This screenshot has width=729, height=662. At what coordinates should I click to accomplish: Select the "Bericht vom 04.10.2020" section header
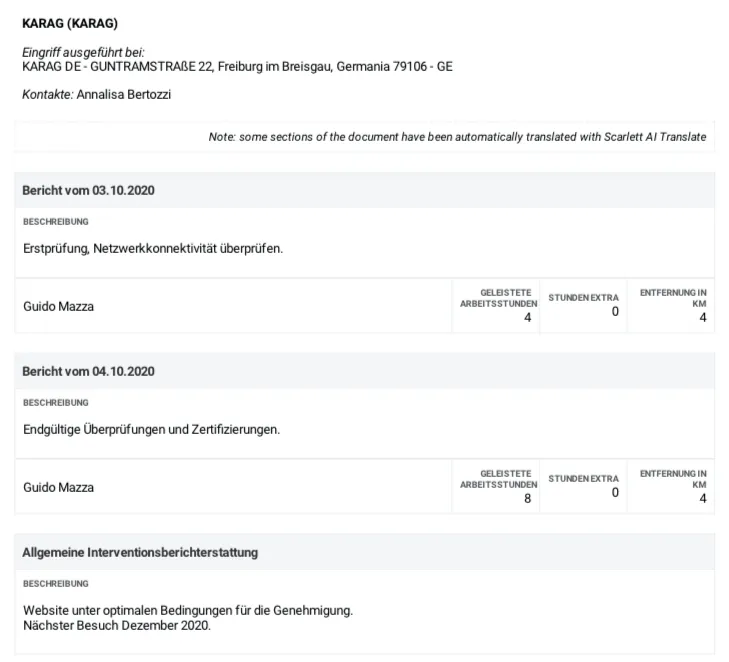[88, 371]
